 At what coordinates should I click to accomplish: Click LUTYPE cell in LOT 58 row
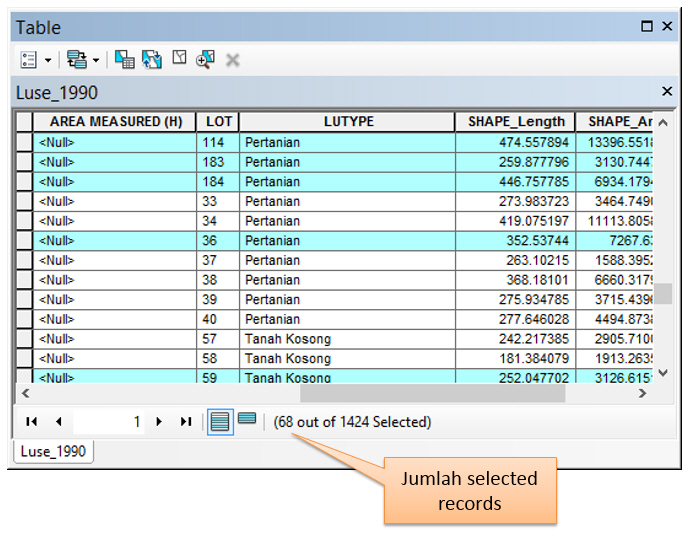tap(348, 358)
